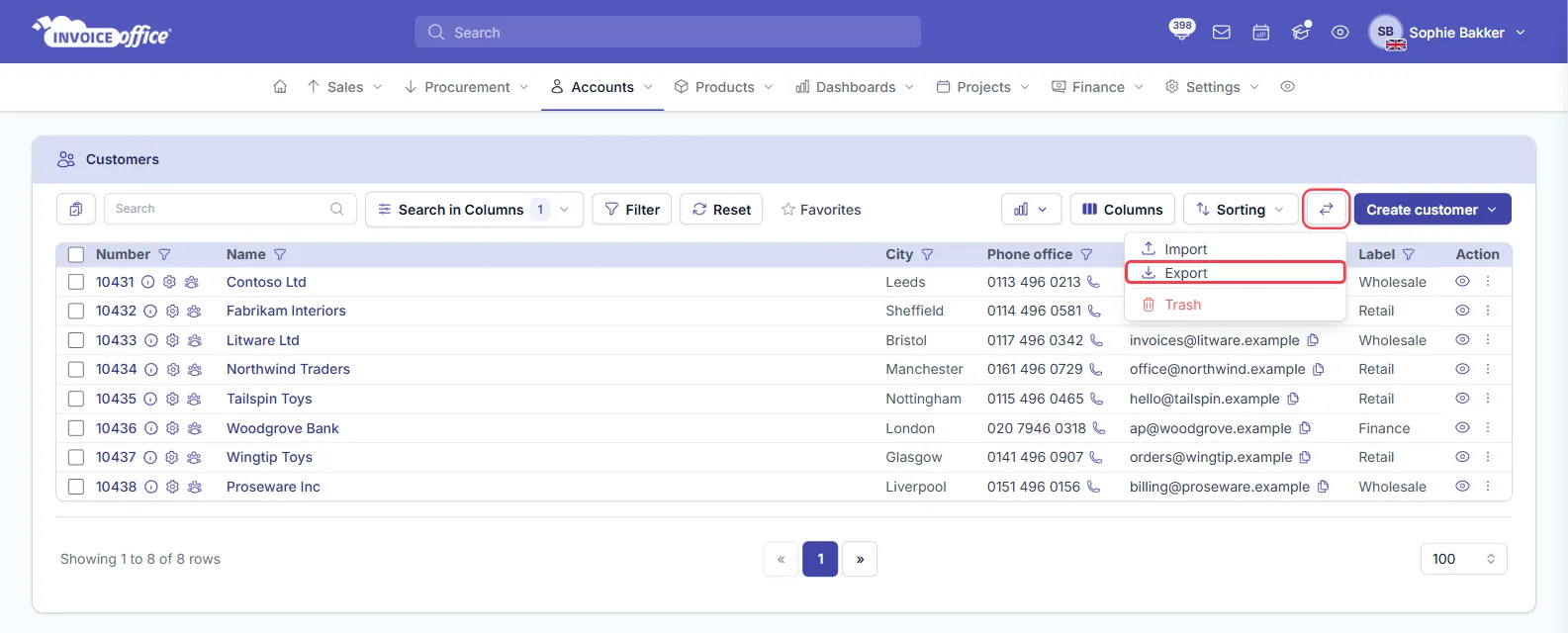This screenshot has width=1568, height=633.
Task: Click the top global Search field
Action: point(668,32)
